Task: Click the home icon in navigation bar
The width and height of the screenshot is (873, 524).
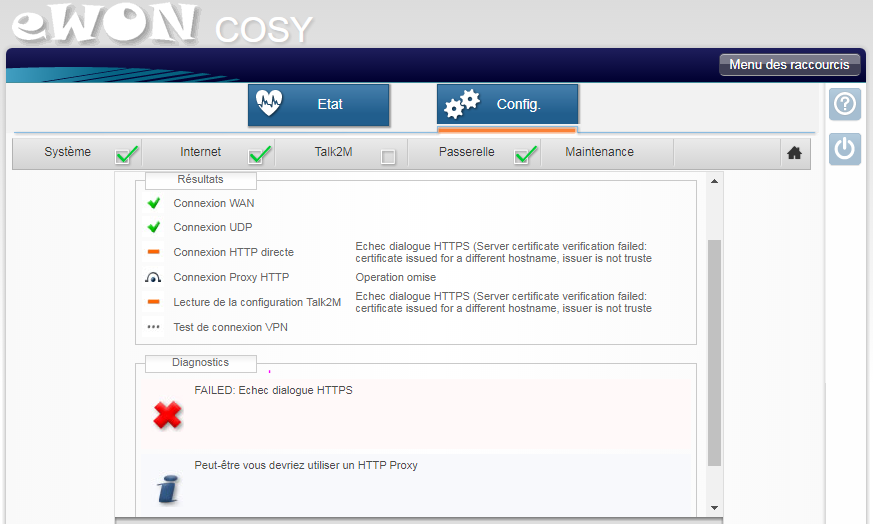Action: tap(794, 153)
